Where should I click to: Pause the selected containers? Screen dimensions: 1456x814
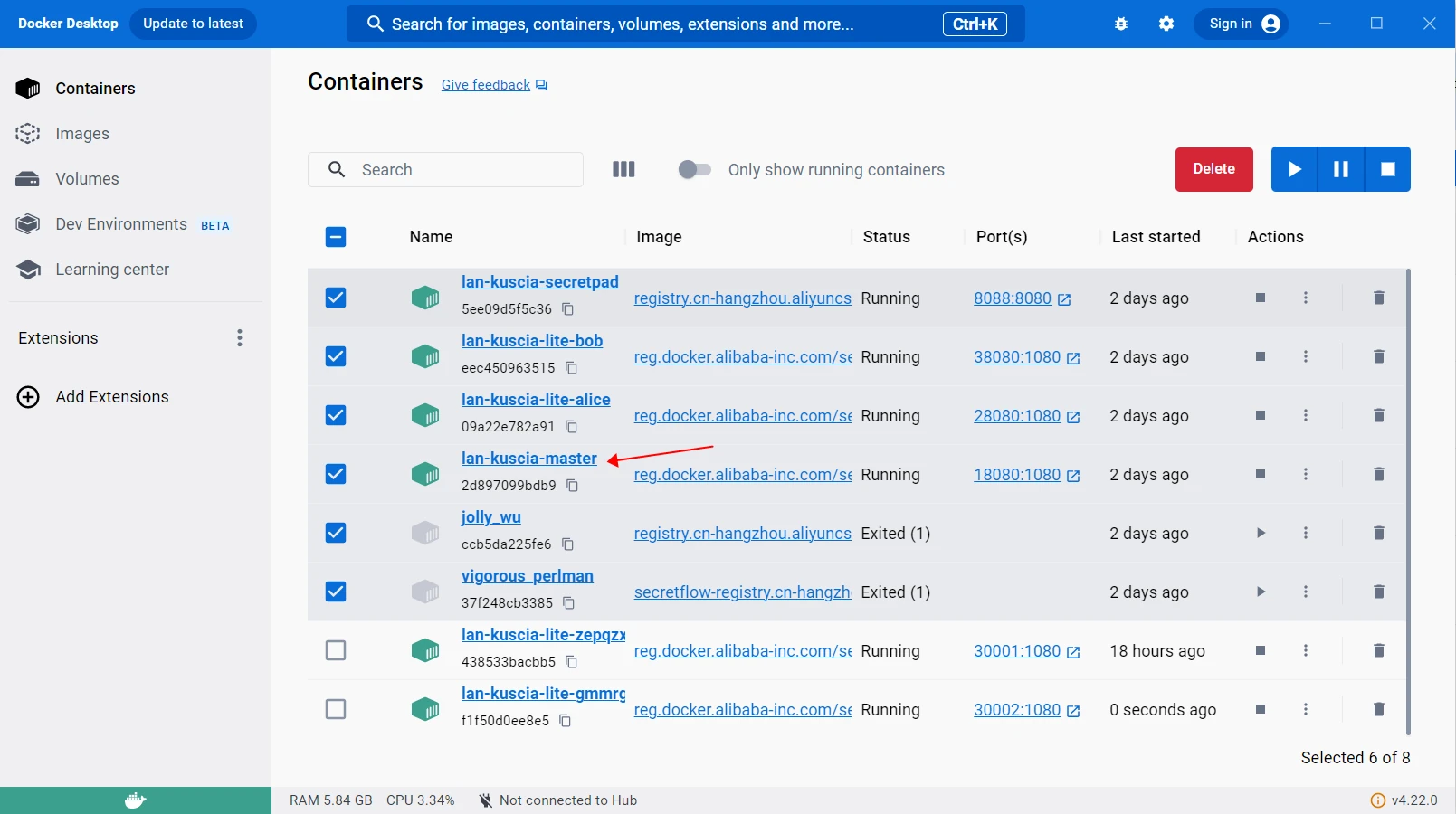1341,169
